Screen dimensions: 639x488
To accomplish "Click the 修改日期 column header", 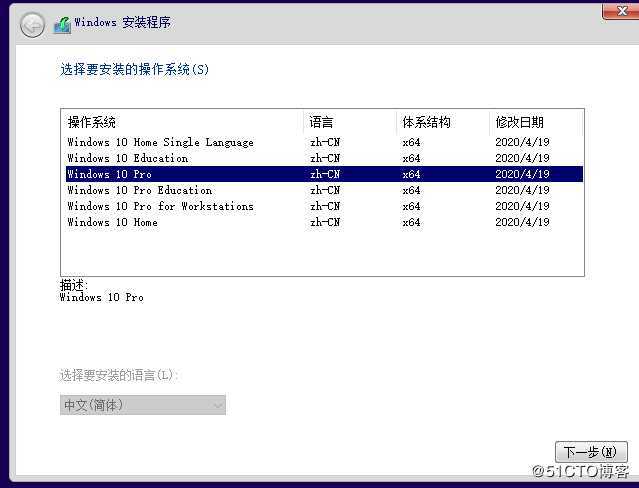I will tap(535, 122).
